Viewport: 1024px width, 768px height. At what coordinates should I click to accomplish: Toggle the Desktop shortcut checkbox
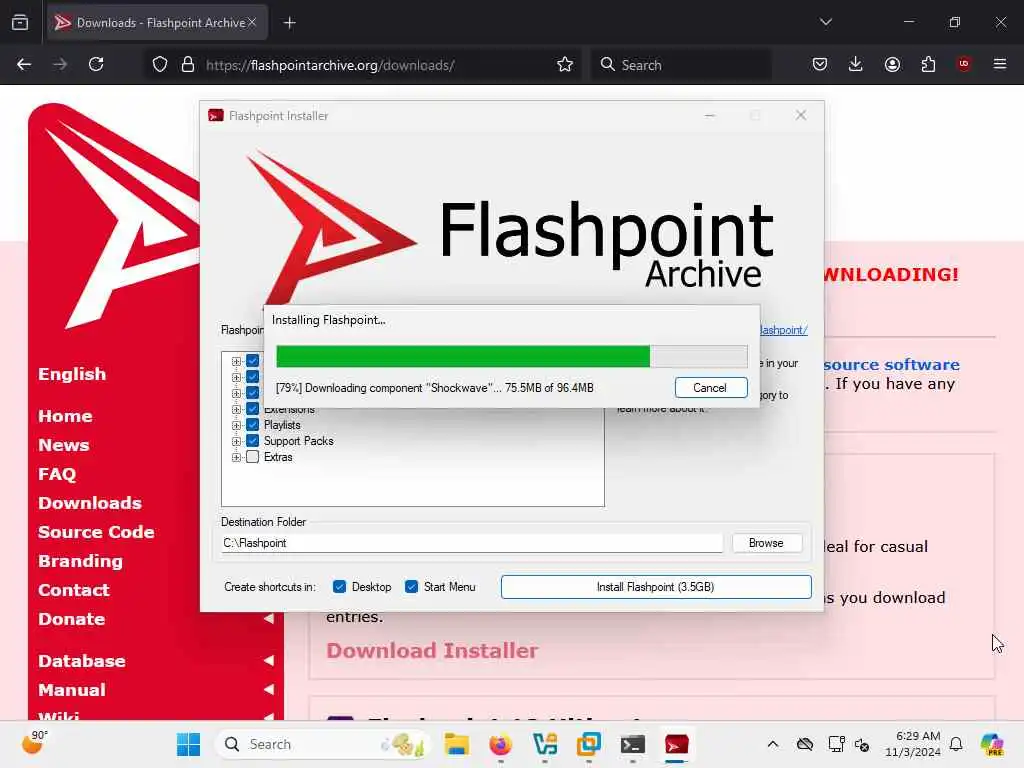point(339,586)
